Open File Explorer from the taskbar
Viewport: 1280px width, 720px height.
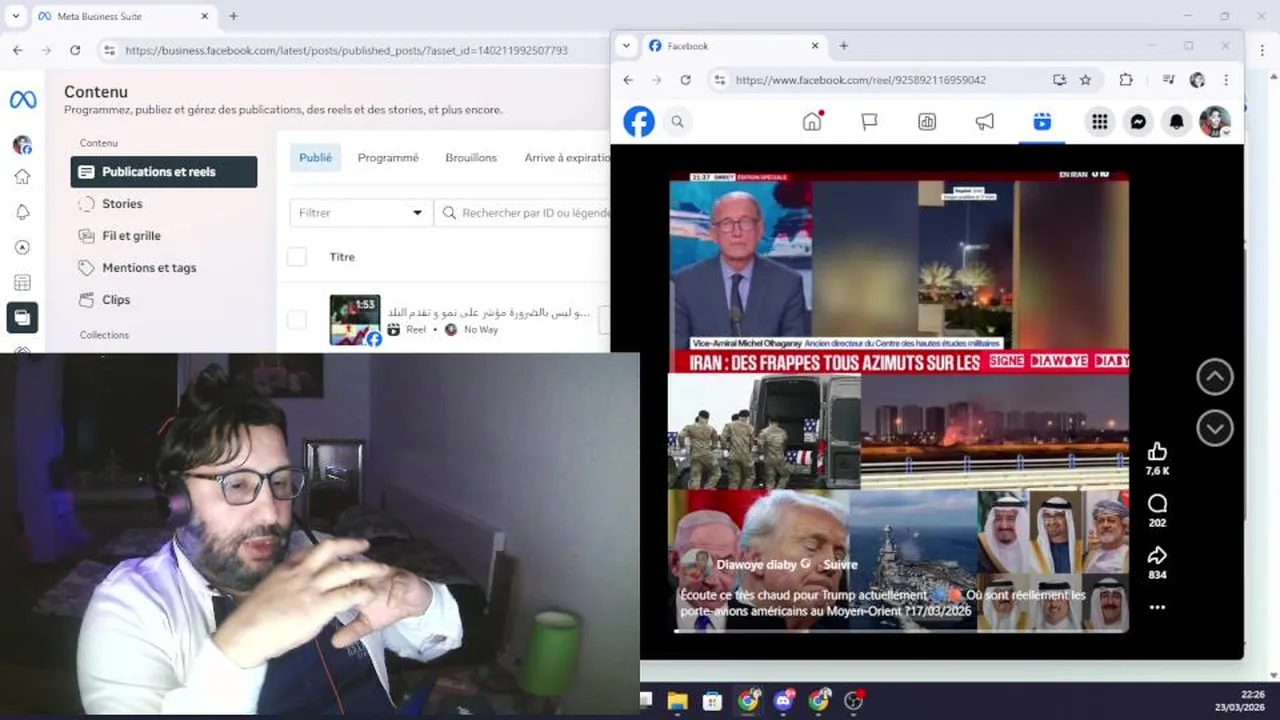pos(677,701)
